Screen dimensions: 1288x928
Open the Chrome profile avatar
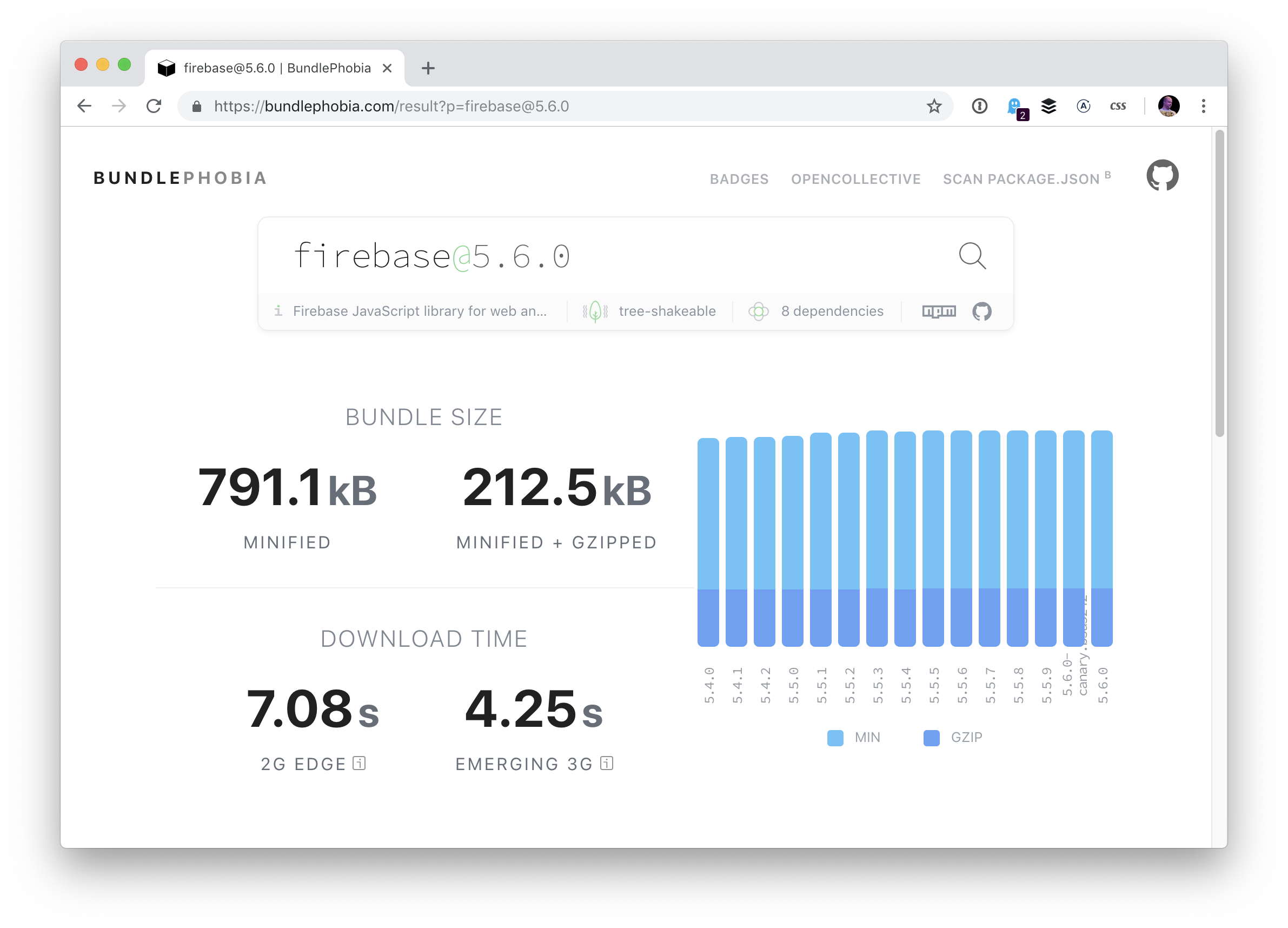[1169, 106]
